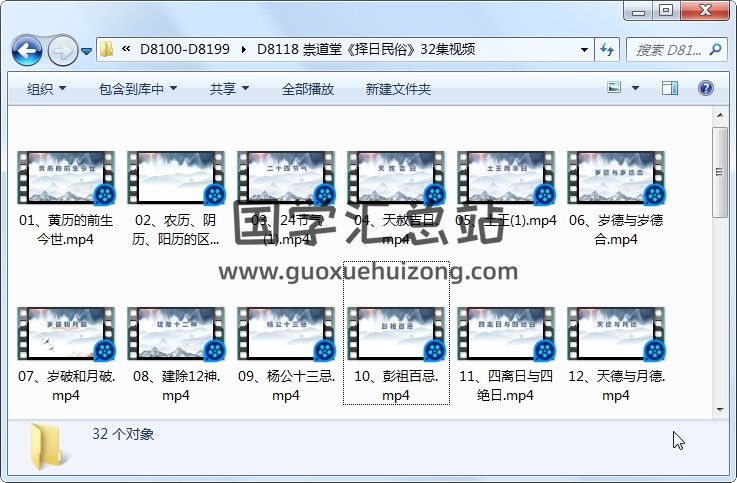Open the recent pages dropdown arrow
Viewport: 737px width, 483px height.
click(87, 50)
